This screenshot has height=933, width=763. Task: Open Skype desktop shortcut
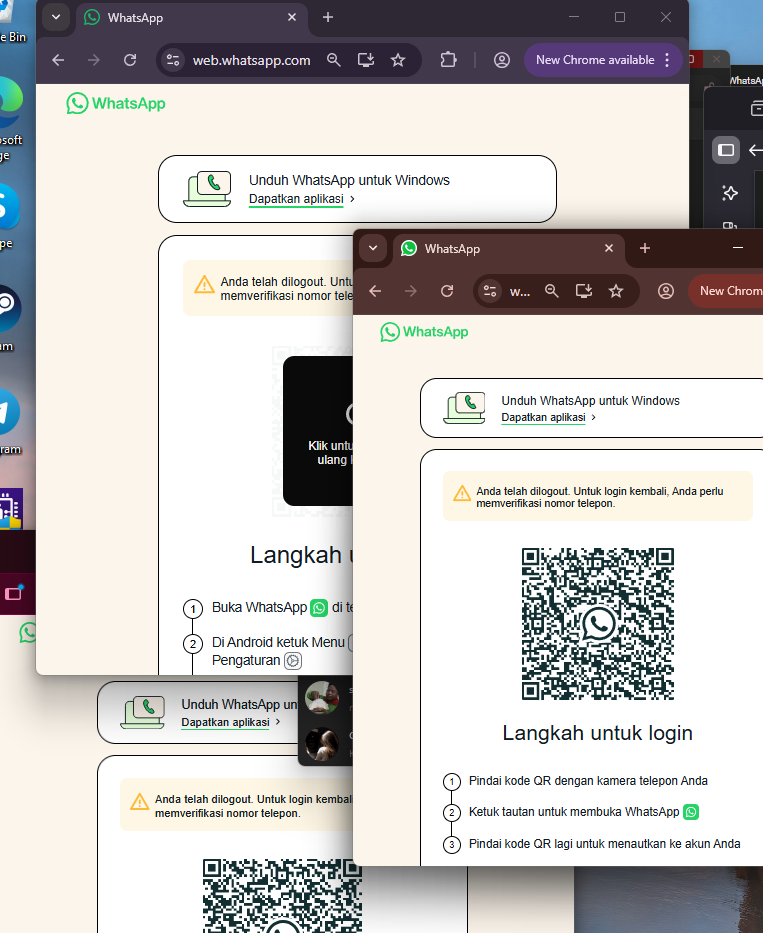coord(8,206)
